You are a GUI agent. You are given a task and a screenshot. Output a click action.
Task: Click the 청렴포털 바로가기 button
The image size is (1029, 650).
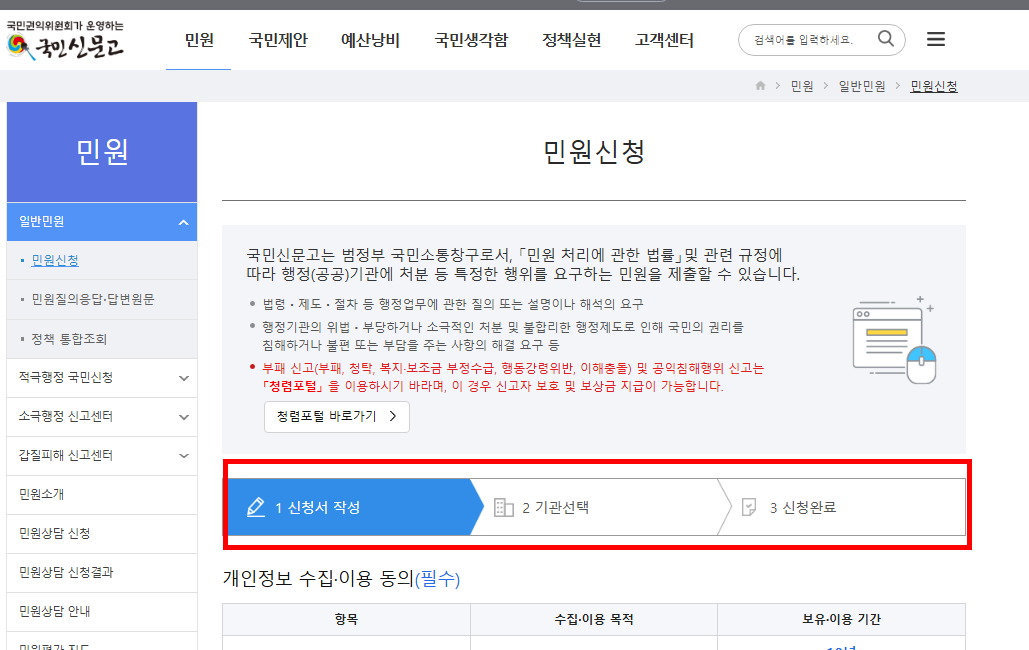[336, 417]
